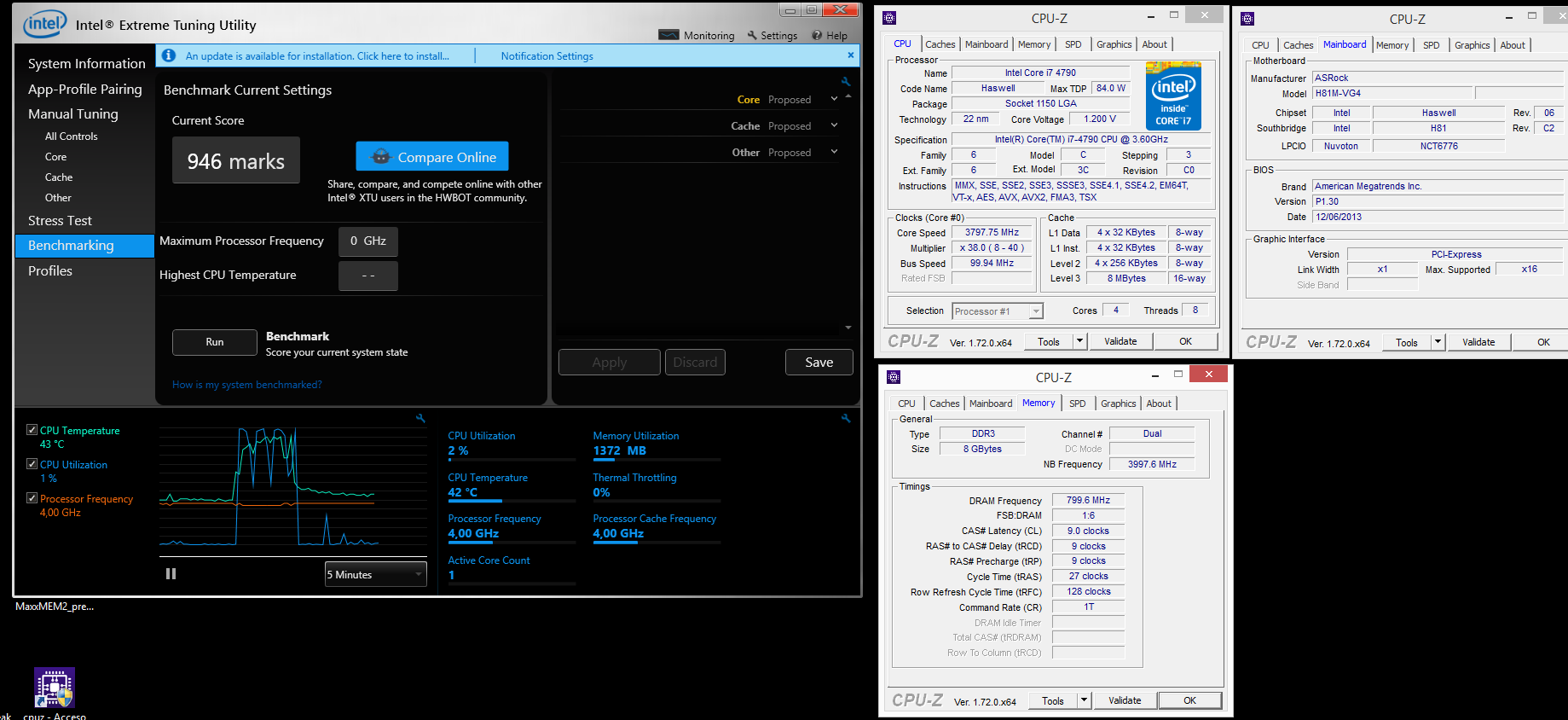Switch to Caches tab in CPU-Z CPU window
Screen dimensions: 1568x720
940,44
